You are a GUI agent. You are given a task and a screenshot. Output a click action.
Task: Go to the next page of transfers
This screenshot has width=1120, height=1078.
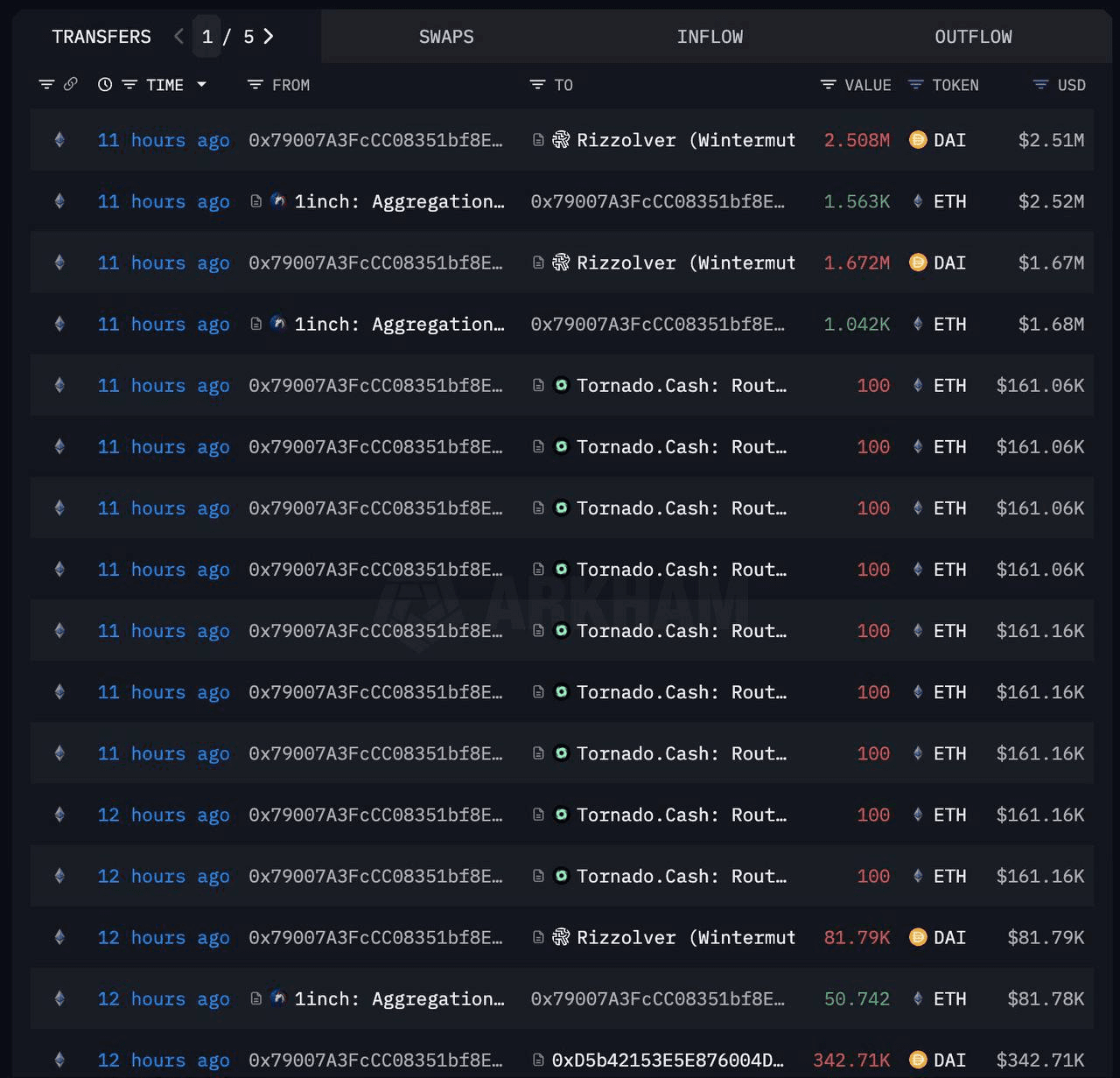tap(269, 37)
